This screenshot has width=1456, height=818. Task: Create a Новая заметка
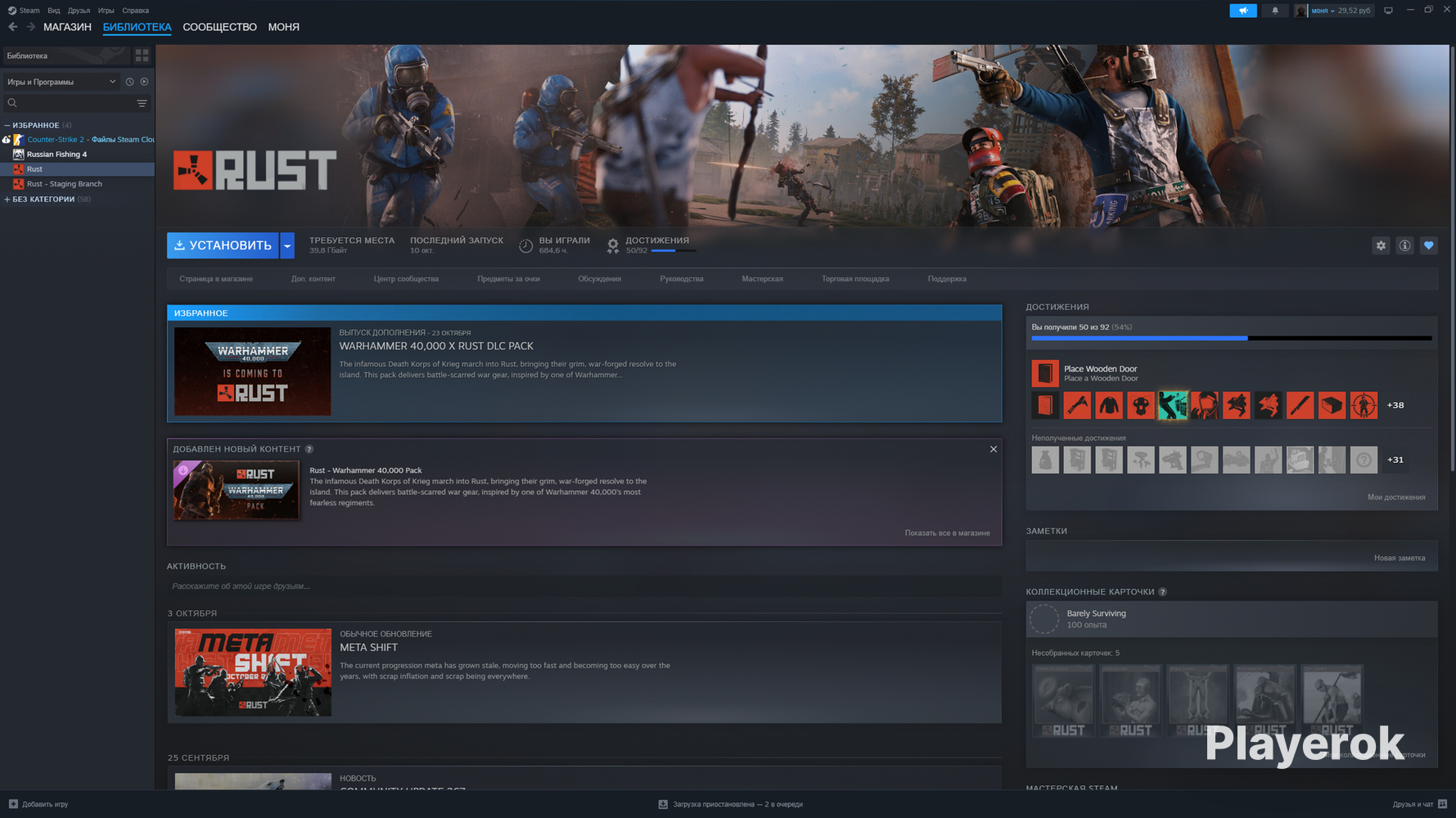point(1400,558)
